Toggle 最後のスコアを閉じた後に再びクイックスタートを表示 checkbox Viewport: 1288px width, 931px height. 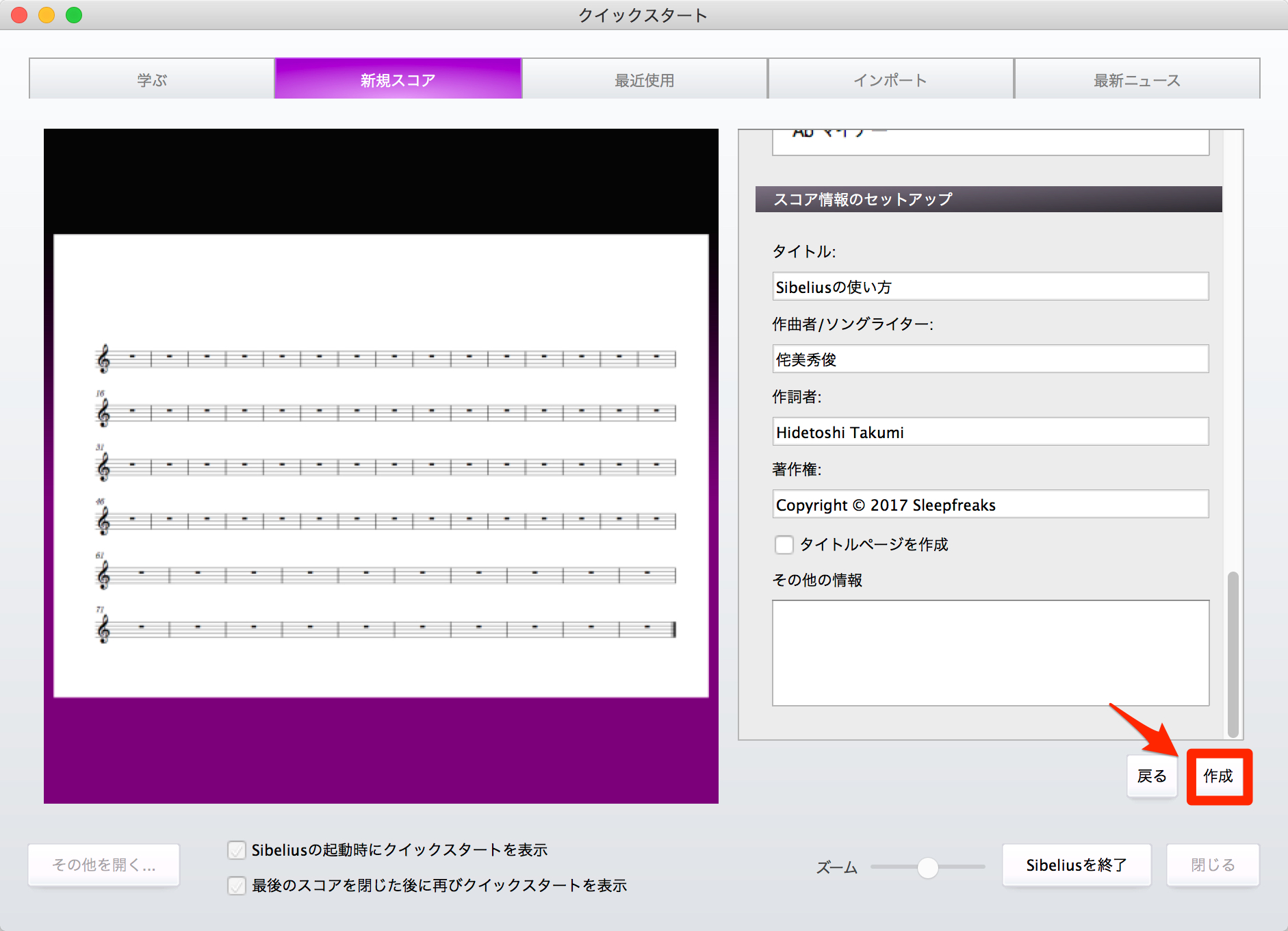click(237, 886)
